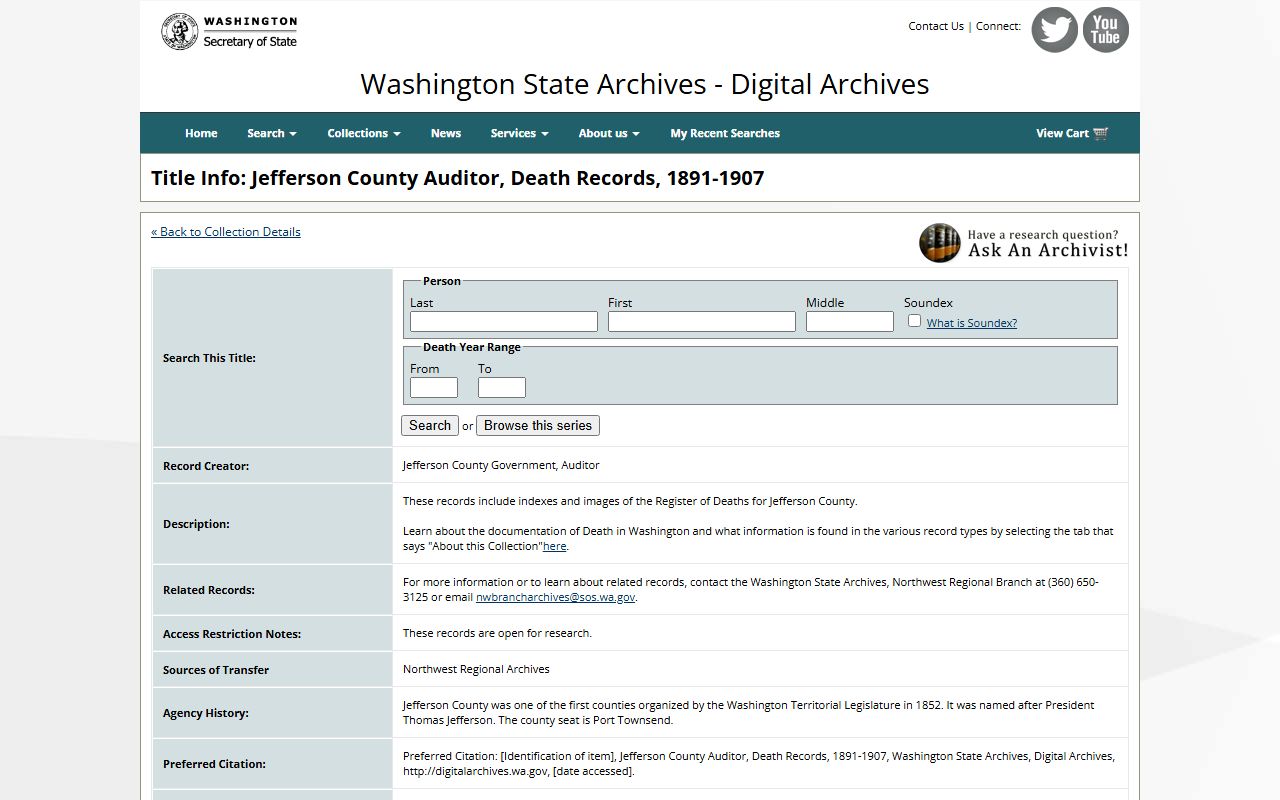Click Washington State Archives - Digital Archives heading
Screen dimensions: 1280x800
coord(645,84)
